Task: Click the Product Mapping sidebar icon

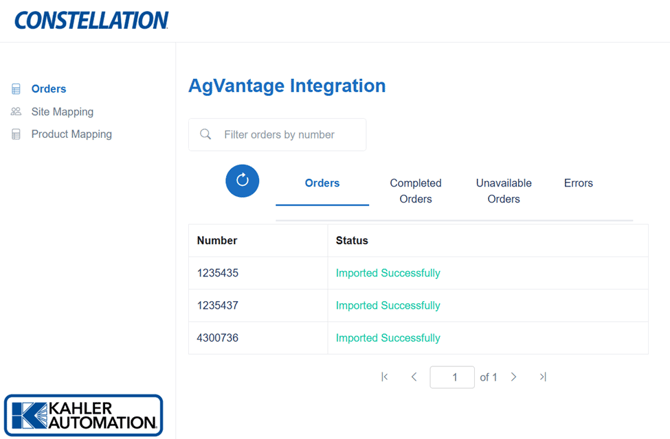Action: pyautogui.click(x=16, y=134)
